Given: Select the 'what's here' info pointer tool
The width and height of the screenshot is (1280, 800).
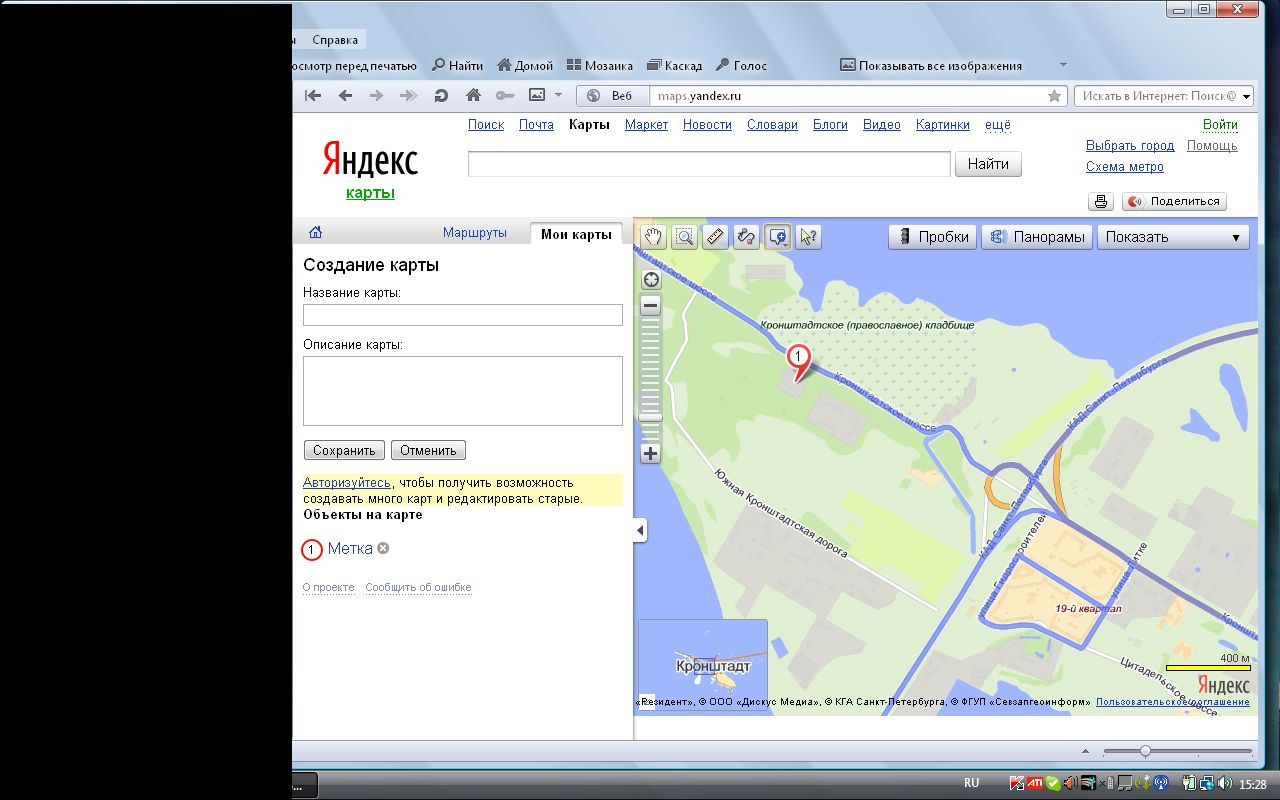Looking at the screenshot, I should [x=808, y=237].
